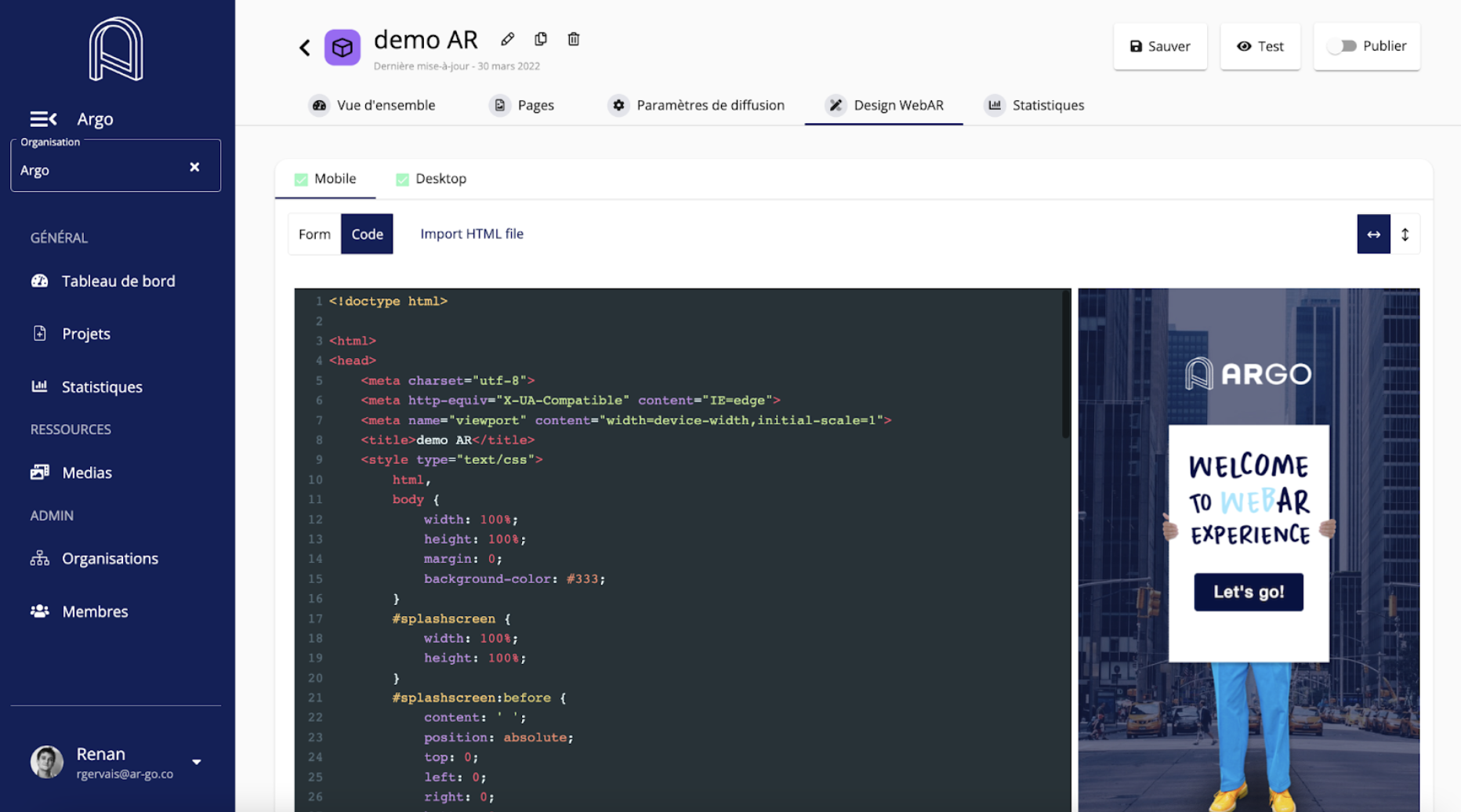Click the Import HTML file link

click(x=472, y=234)
